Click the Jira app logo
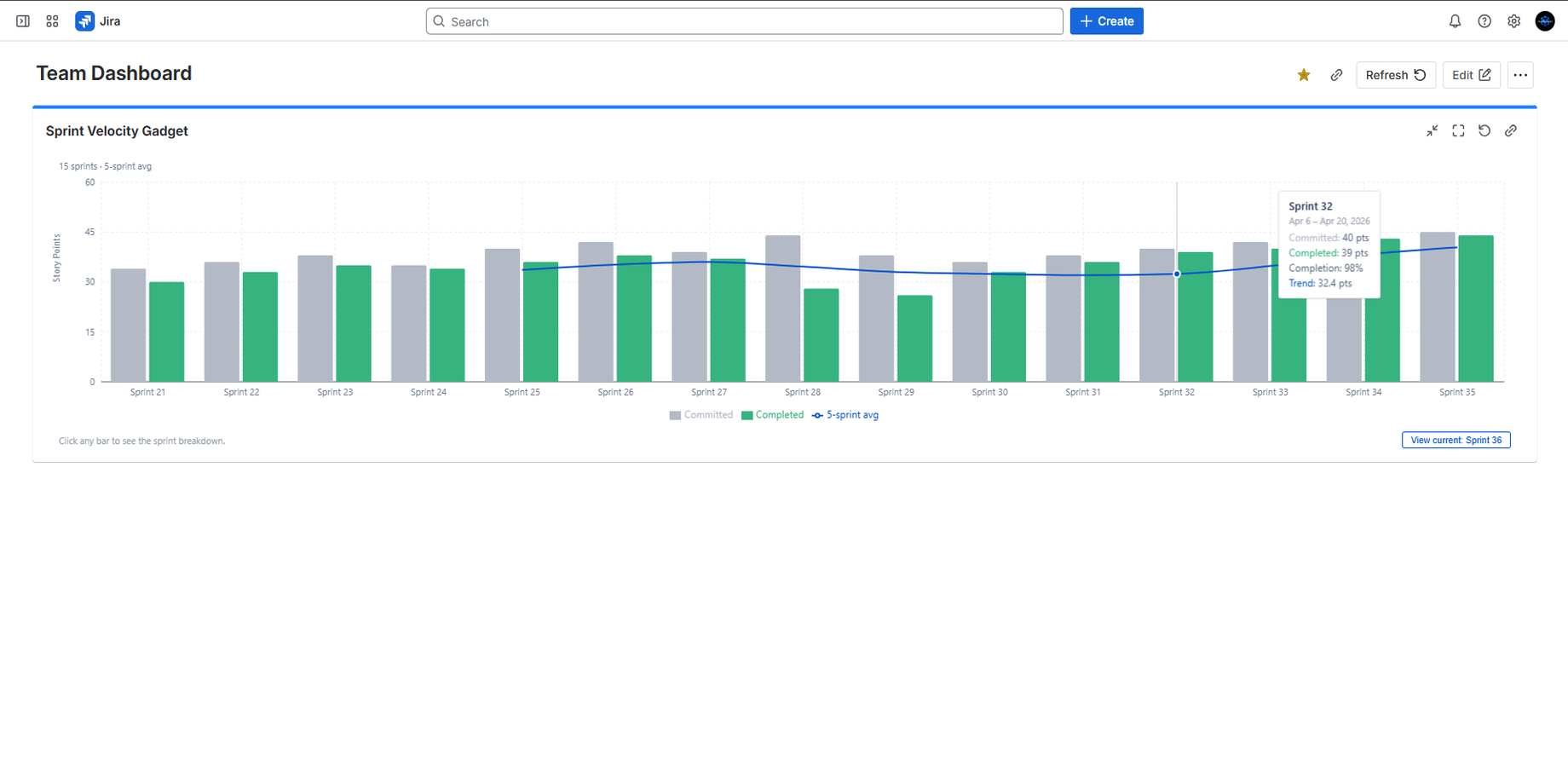Image resolution: width=1568 pixels, height=767 pixels. (85, 20)
